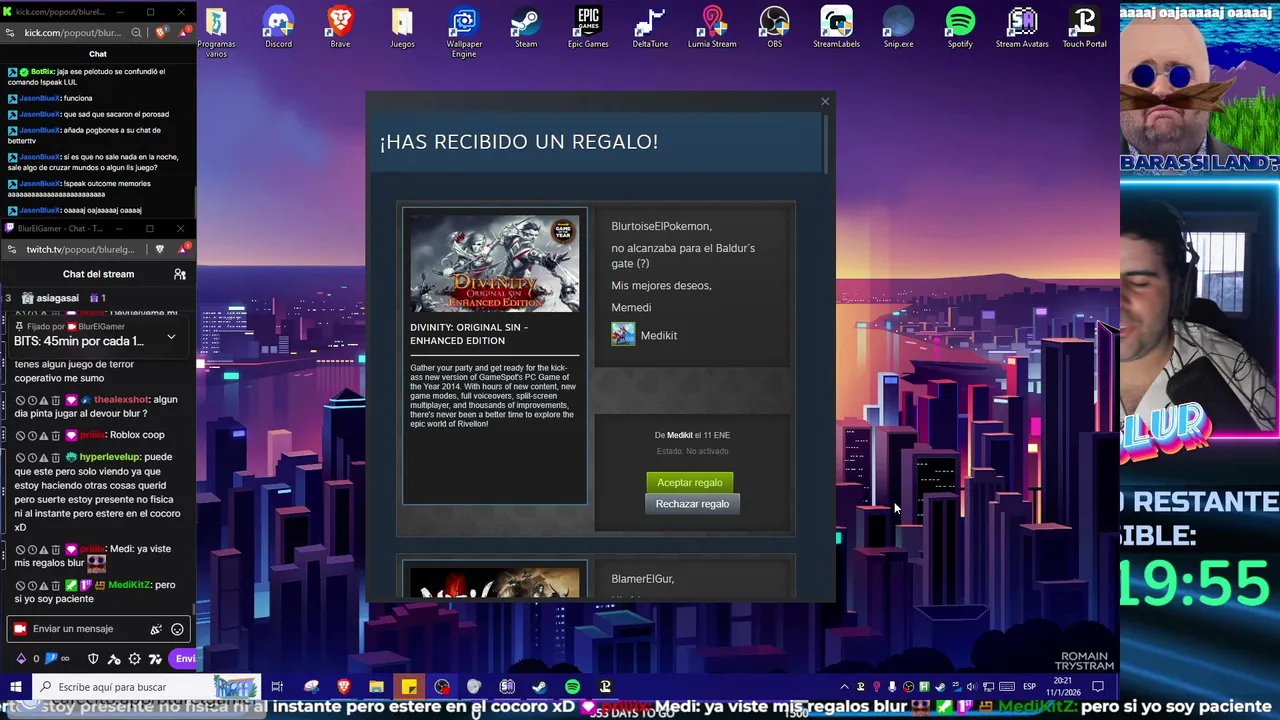Accept the Divinity Original Sin gift

(689, 482)
